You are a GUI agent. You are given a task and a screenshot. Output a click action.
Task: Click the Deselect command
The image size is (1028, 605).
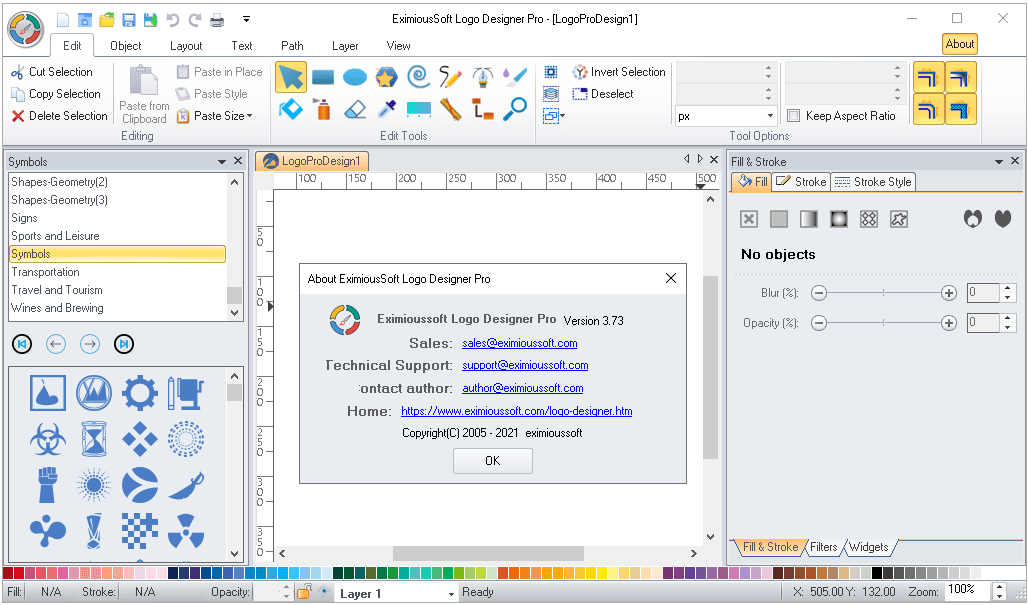click(x=603, y=94)
